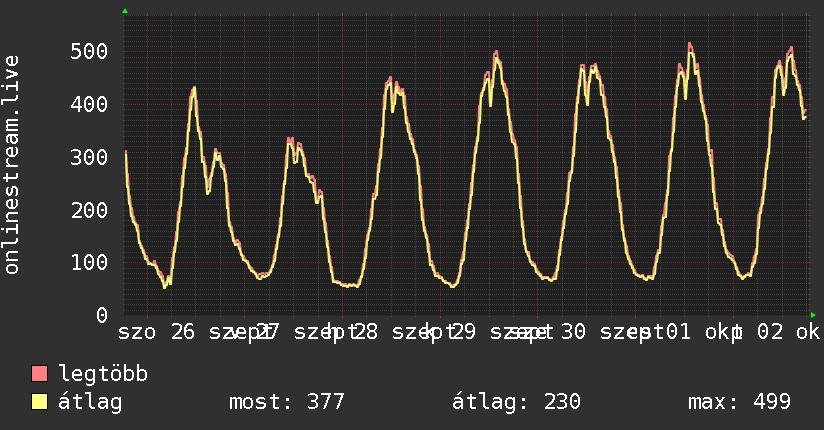The image size is (824, 430).
Task: Click the green arrow atop the y-axis
Action: 125,11
